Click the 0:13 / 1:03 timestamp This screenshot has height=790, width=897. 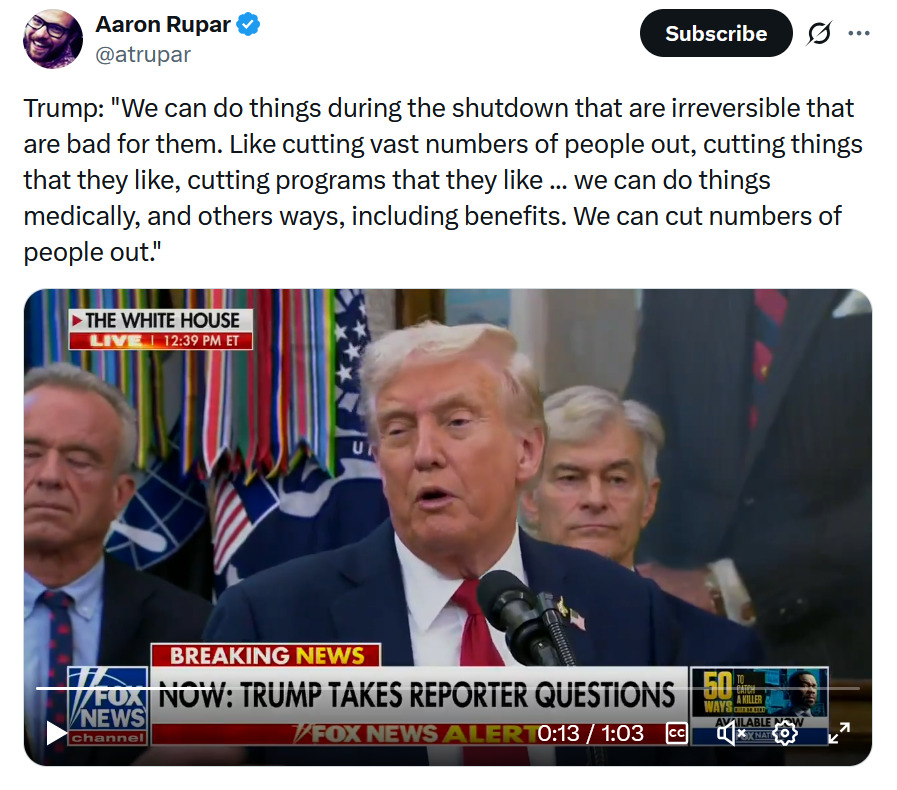coord(590,733)
